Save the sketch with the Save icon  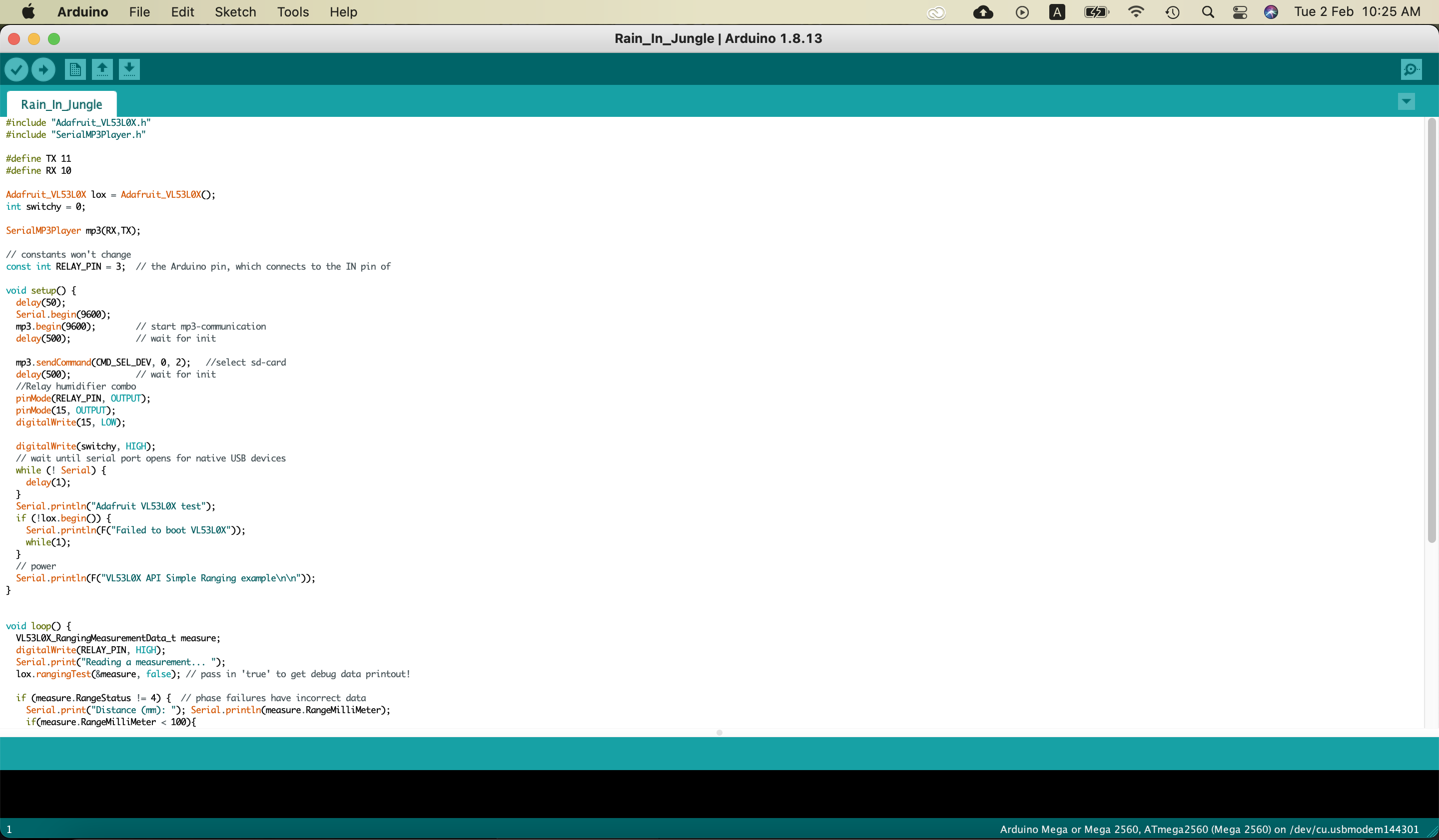129,69
